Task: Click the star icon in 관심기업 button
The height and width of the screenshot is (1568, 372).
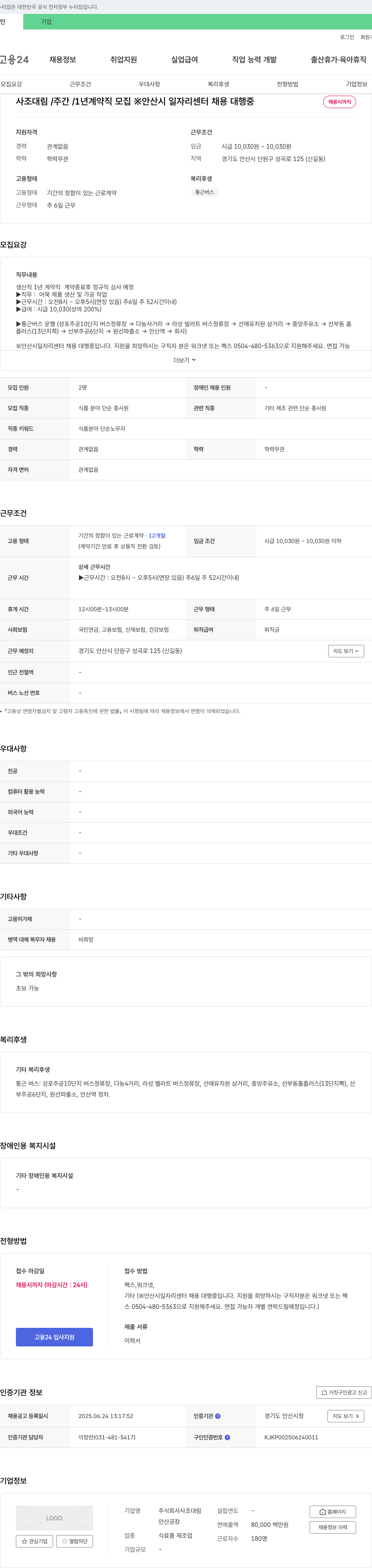Action: click(x=24, y=1541)
